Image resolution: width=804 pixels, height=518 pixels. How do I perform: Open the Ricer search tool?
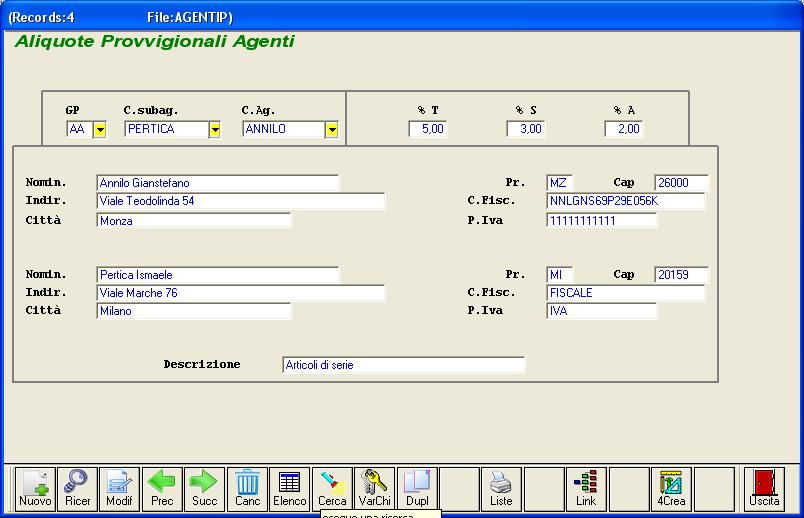point(77,488)
